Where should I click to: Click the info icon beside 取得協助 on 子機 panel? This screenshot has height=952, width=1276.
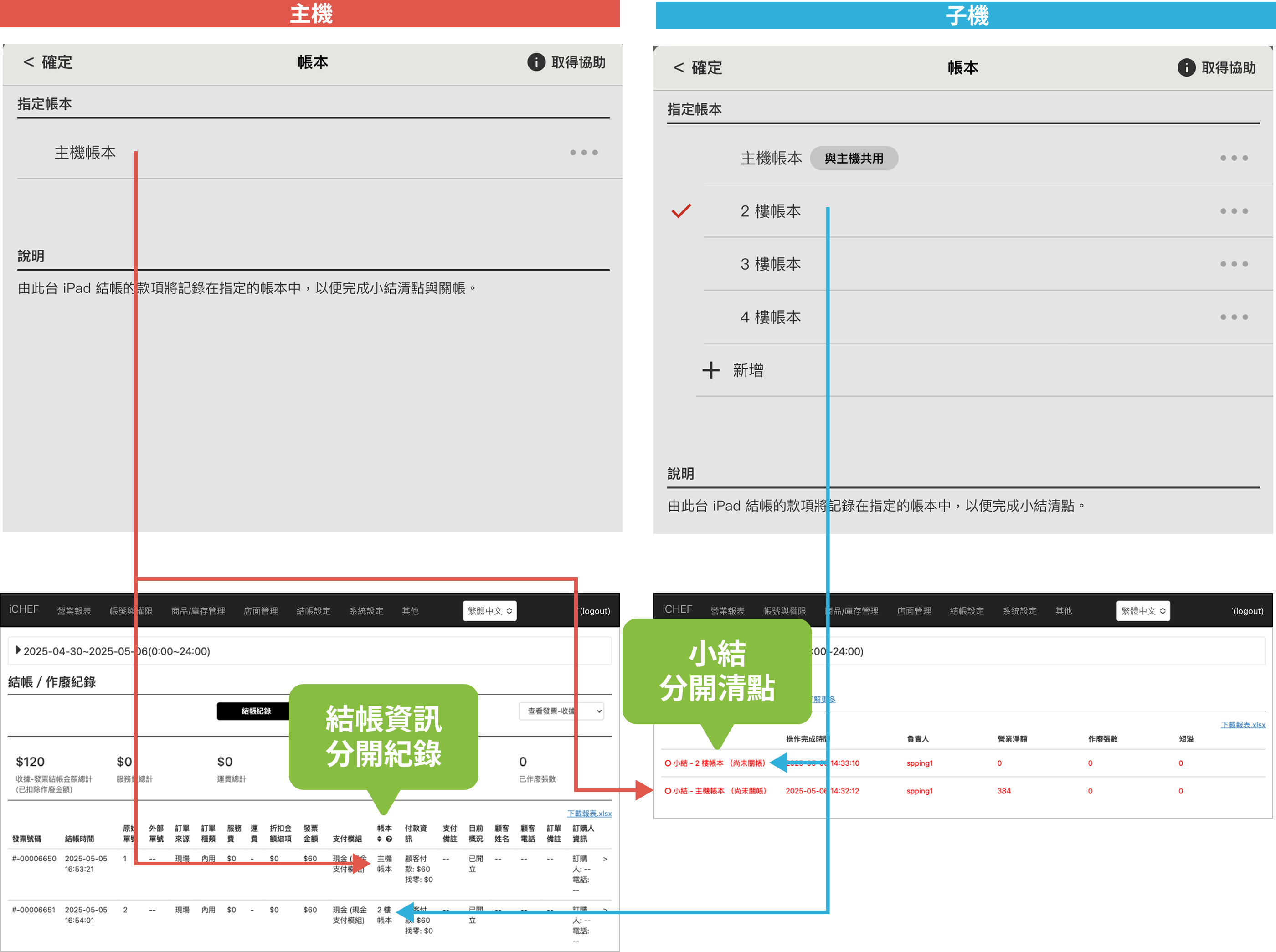[1185, 68]
